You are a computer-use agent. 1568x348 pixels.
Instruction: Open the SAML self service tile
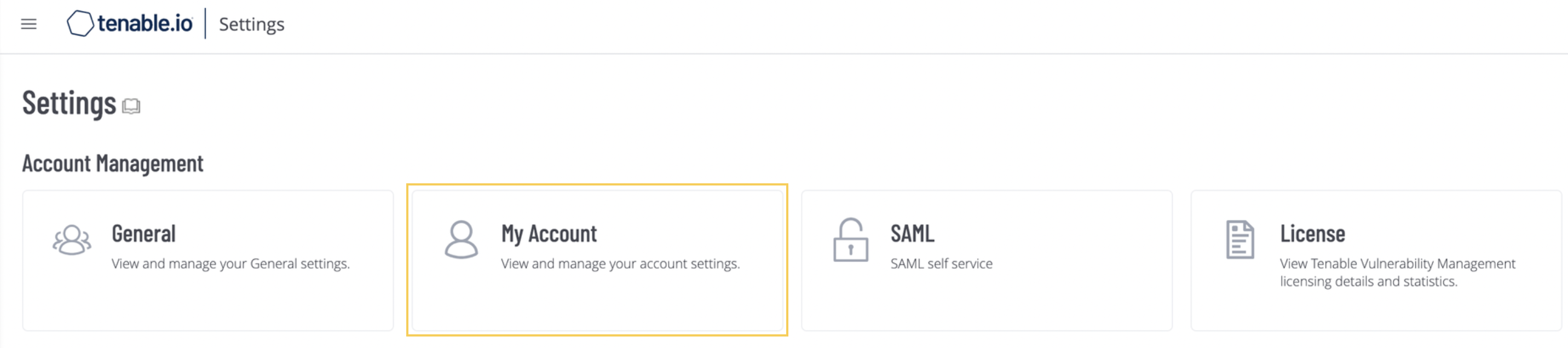coord(987,260)
